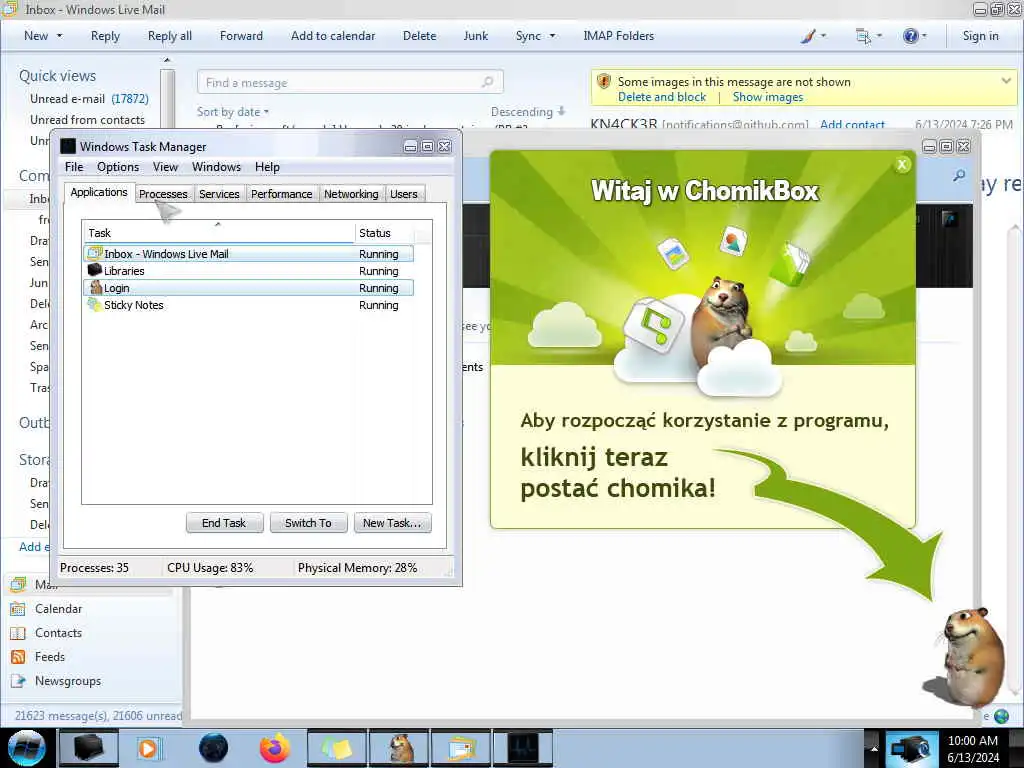Click the New Task... button
Image resolution: width=1024 pixels, height=768 pixels.
click(x=392, y=523)
